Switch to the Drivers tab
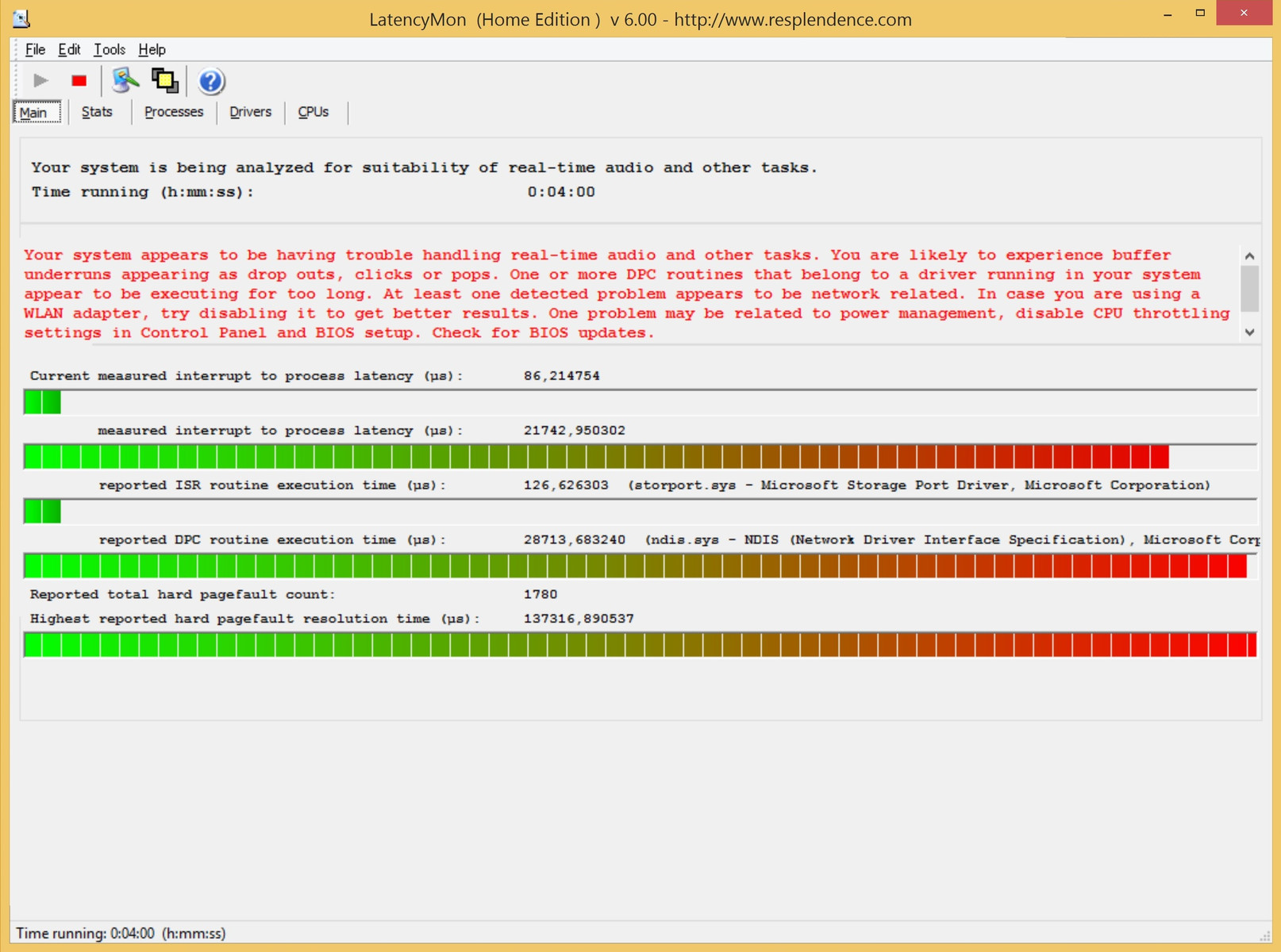The width and height of the screenshot is (1281, 952). (x=251, y=112)
